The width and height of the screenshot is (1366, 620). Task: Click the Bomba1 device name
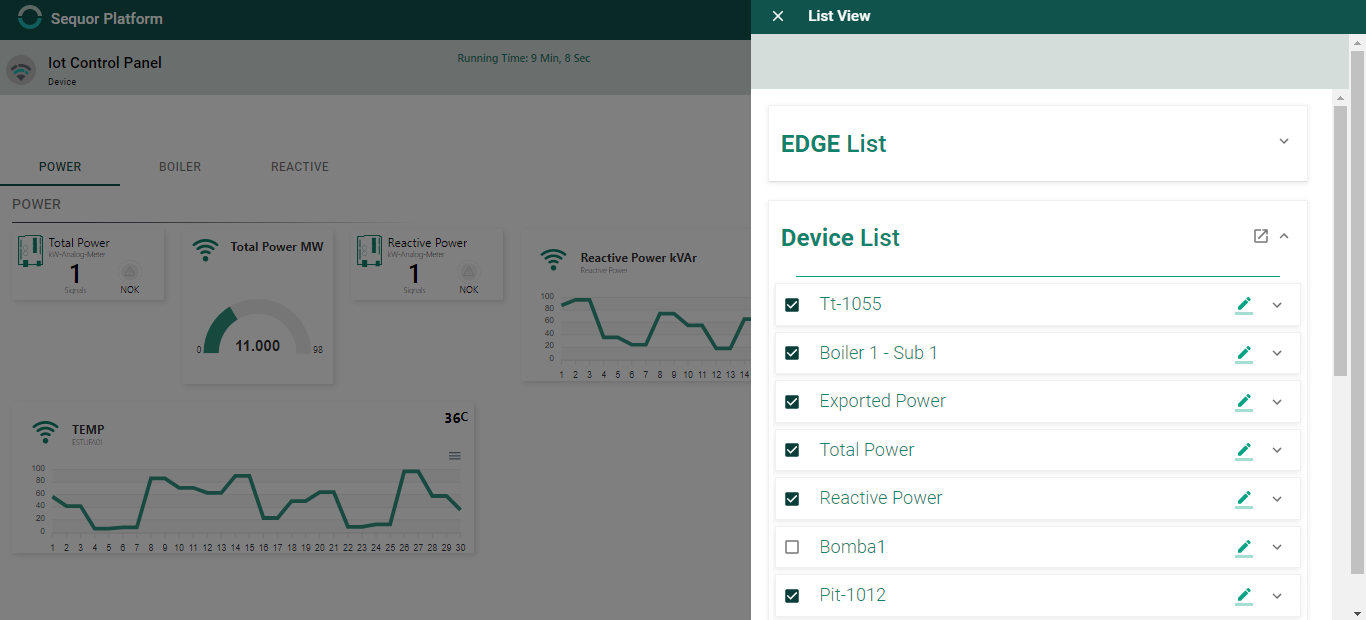852,547
